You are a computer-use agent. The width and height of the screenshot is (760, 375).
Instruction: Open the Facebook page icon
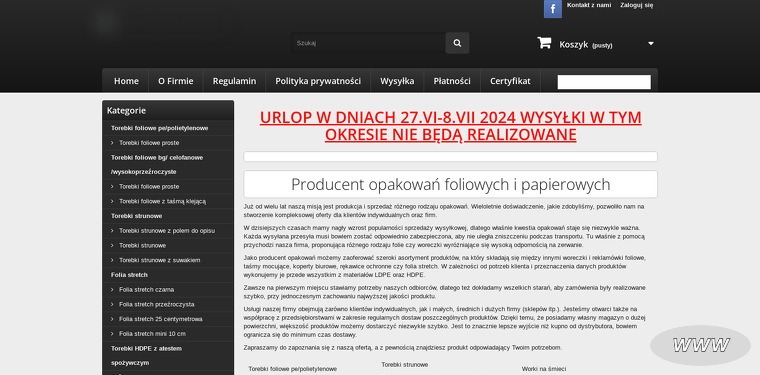tap(553, 9)
